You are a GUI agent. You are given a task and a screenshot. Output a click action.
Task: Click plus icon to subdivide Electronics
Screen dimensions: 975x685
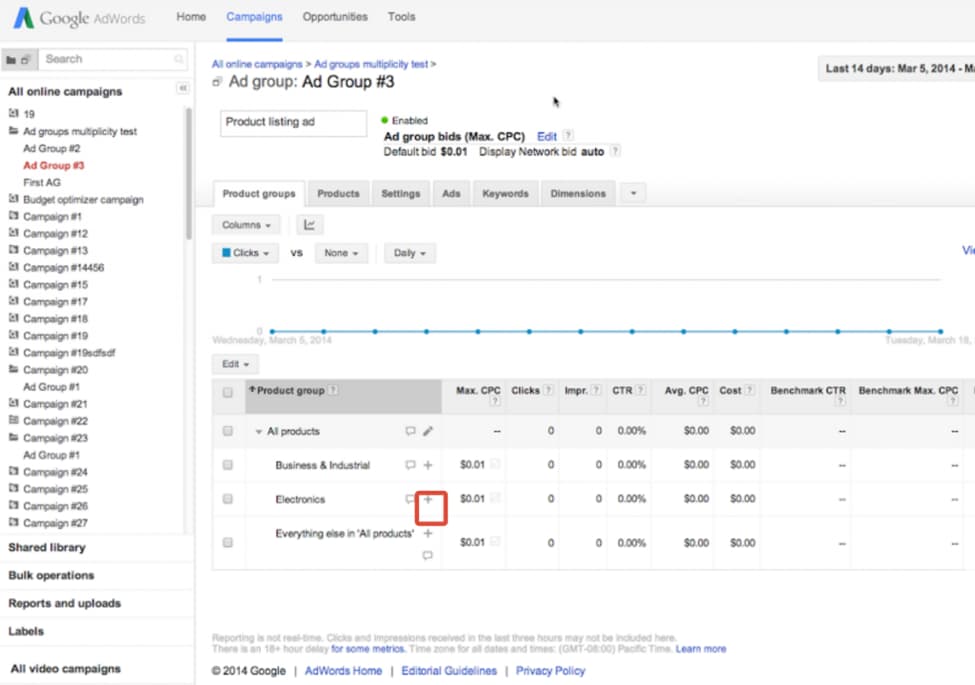(x=428, y=499)
